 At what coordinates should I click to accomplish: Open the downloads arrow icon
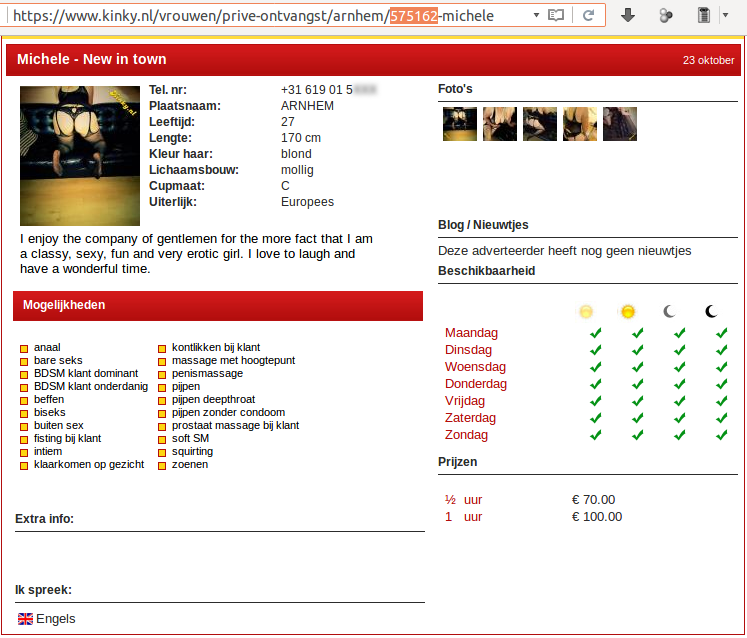coord(628,16)
